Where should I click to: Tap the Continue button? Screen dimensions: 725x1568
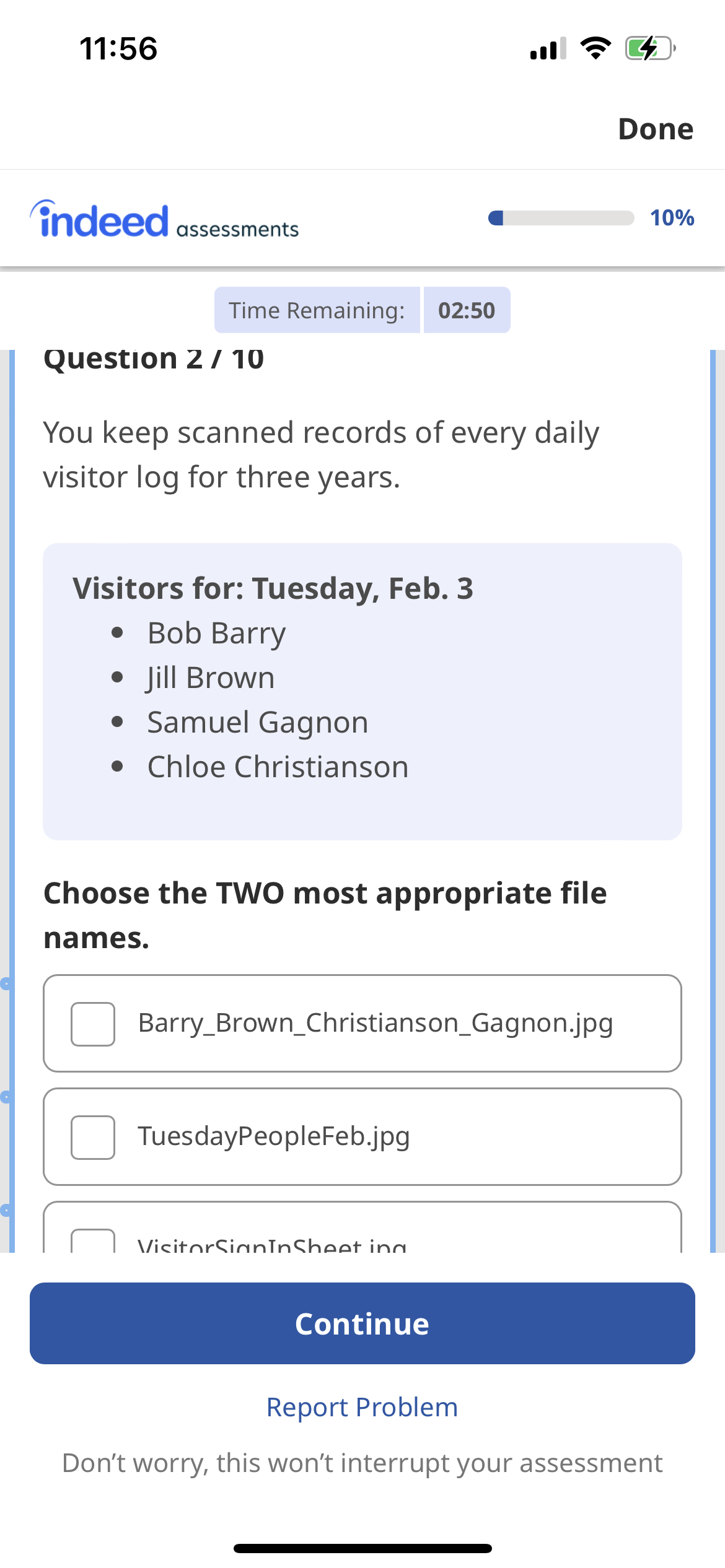click(362, 1323)
